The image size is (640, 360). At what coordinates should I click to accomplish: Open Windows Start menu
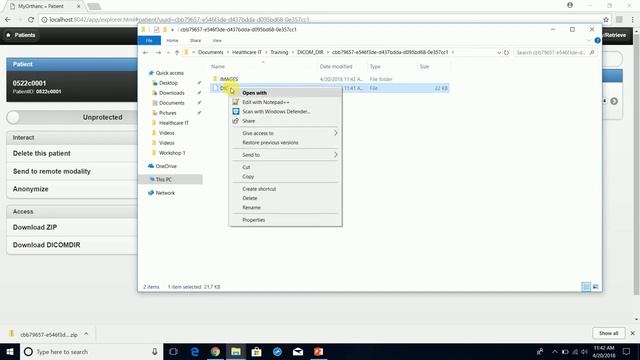click(x=10, y=351)
